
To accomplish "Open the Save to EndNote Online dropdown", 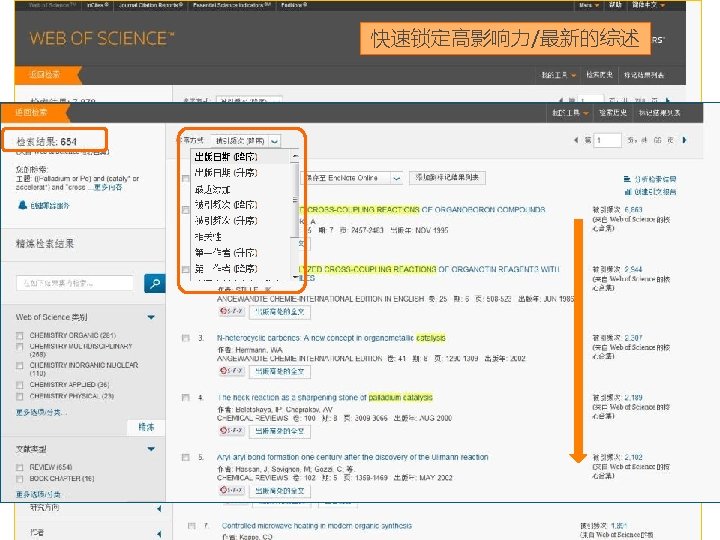I will pos(397,178).
